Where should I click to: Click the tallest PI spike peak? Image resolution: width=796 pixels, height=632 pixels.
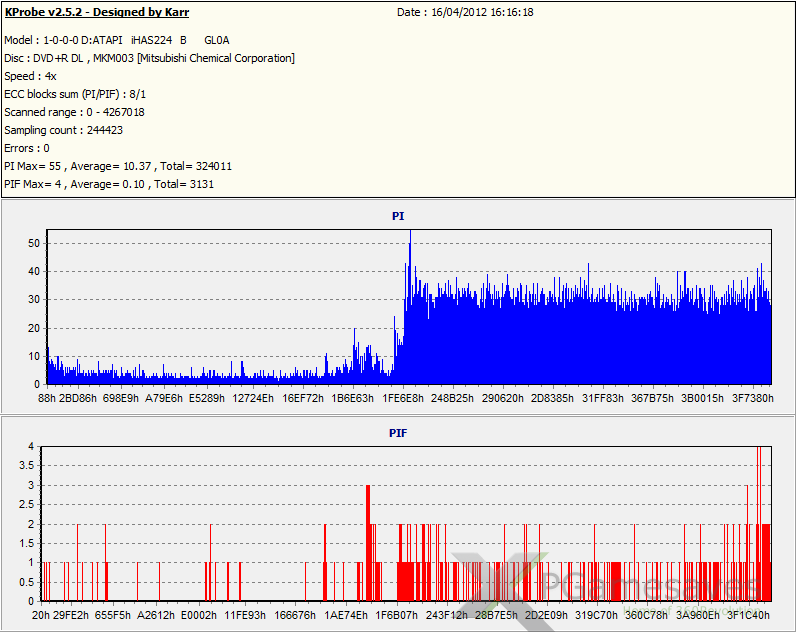[x=410, y=233]
